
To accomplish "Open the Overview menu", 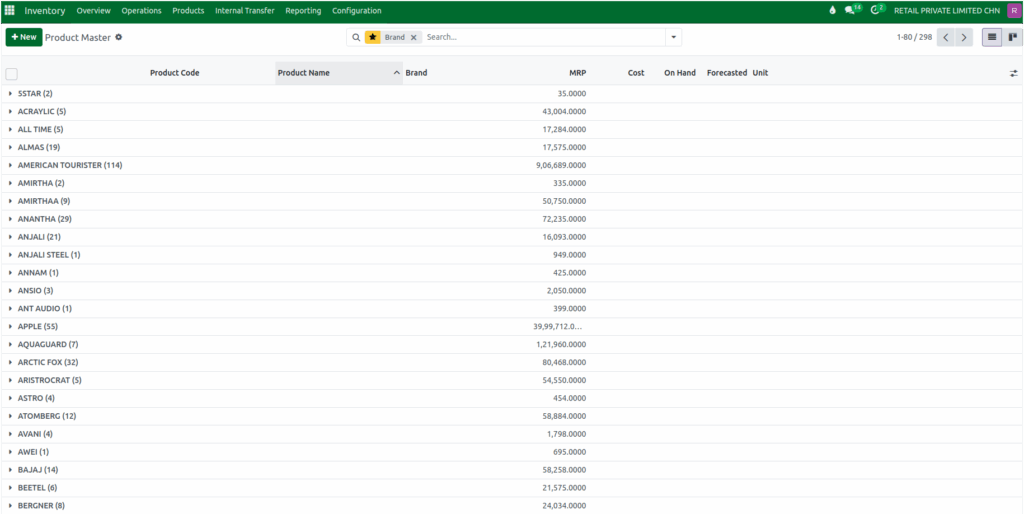I will tap(93, 10).
